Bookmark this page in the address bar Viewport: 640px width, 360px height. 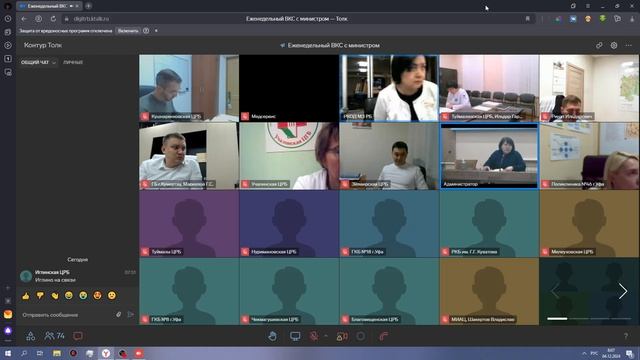pos(527,19)
